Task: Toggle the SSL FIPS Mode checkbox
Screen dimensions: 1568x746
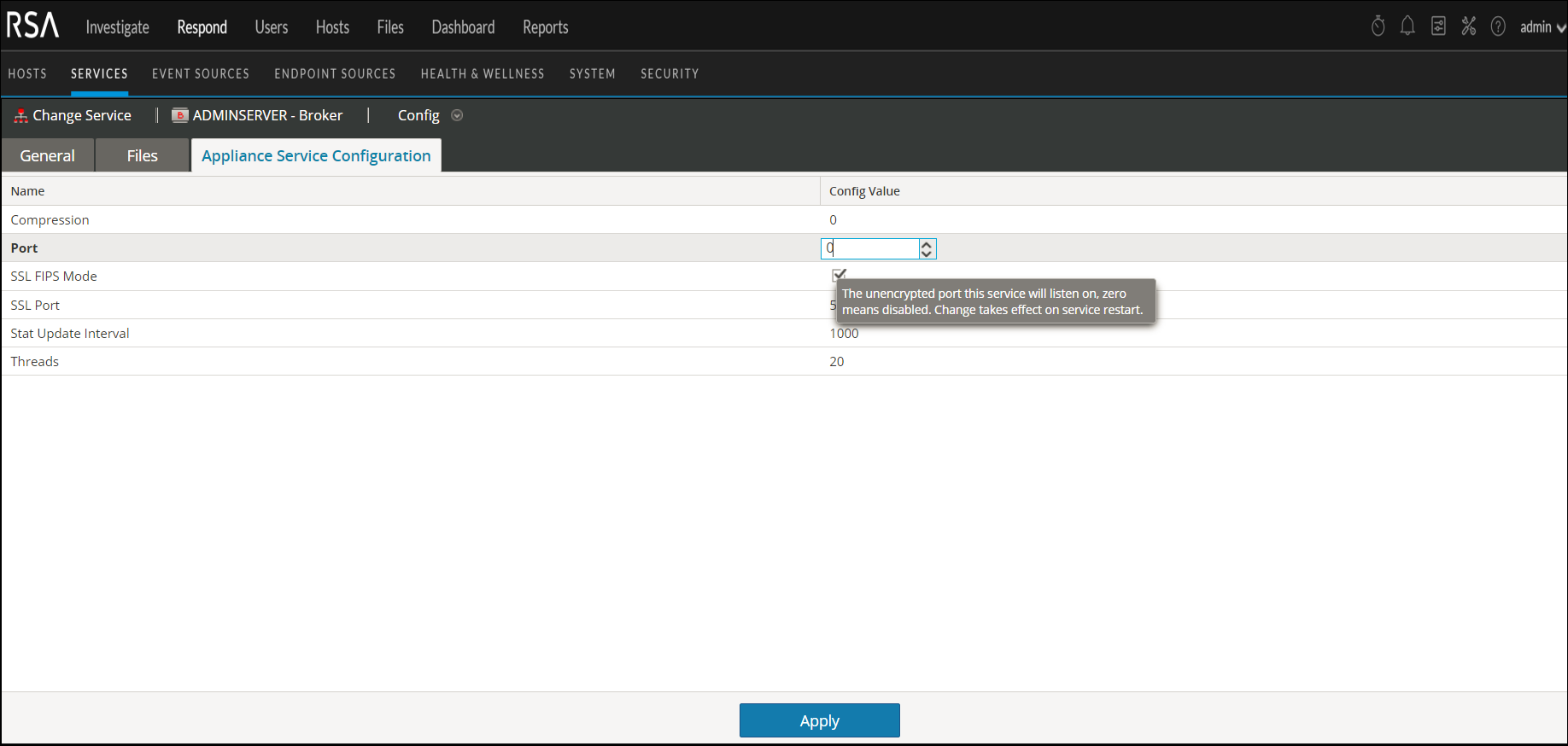Action: (839, 275)
